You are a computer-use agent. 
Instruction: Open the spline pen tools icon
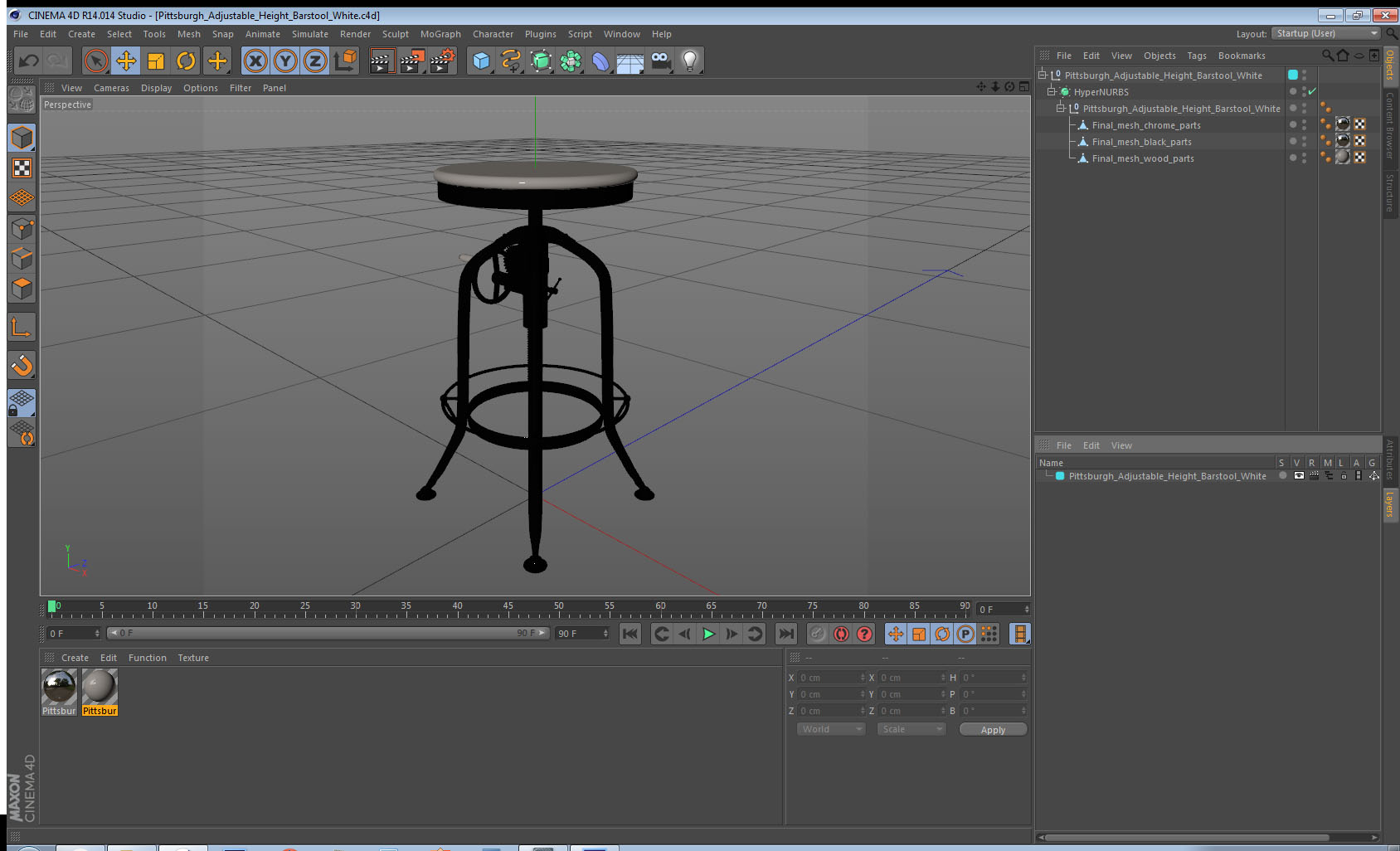tap(511, 61)
